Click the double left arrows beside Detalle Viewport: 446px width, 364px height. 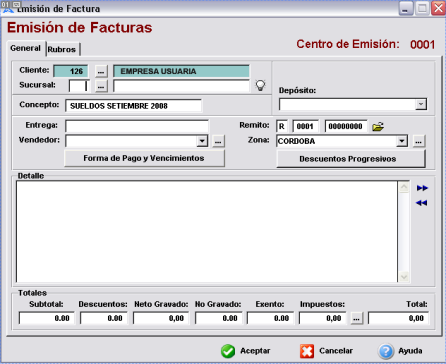click(x=422, y=203)
